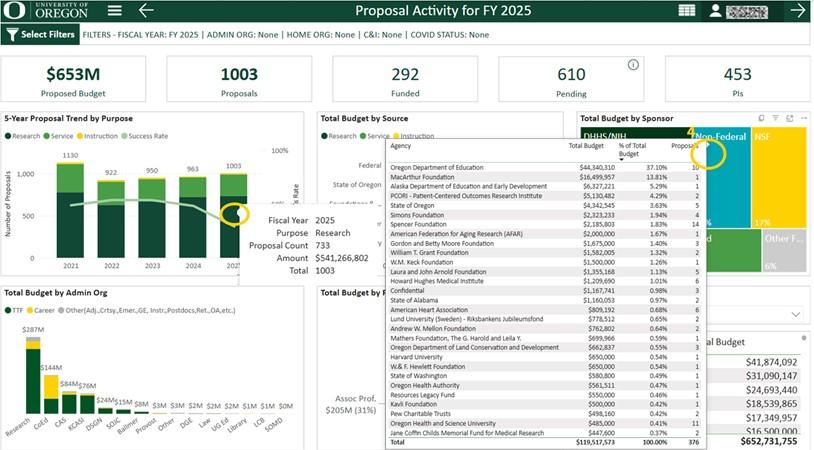814x450 pixels.
Task: Select Oregon Department of Education row
Action: [544, 168]
